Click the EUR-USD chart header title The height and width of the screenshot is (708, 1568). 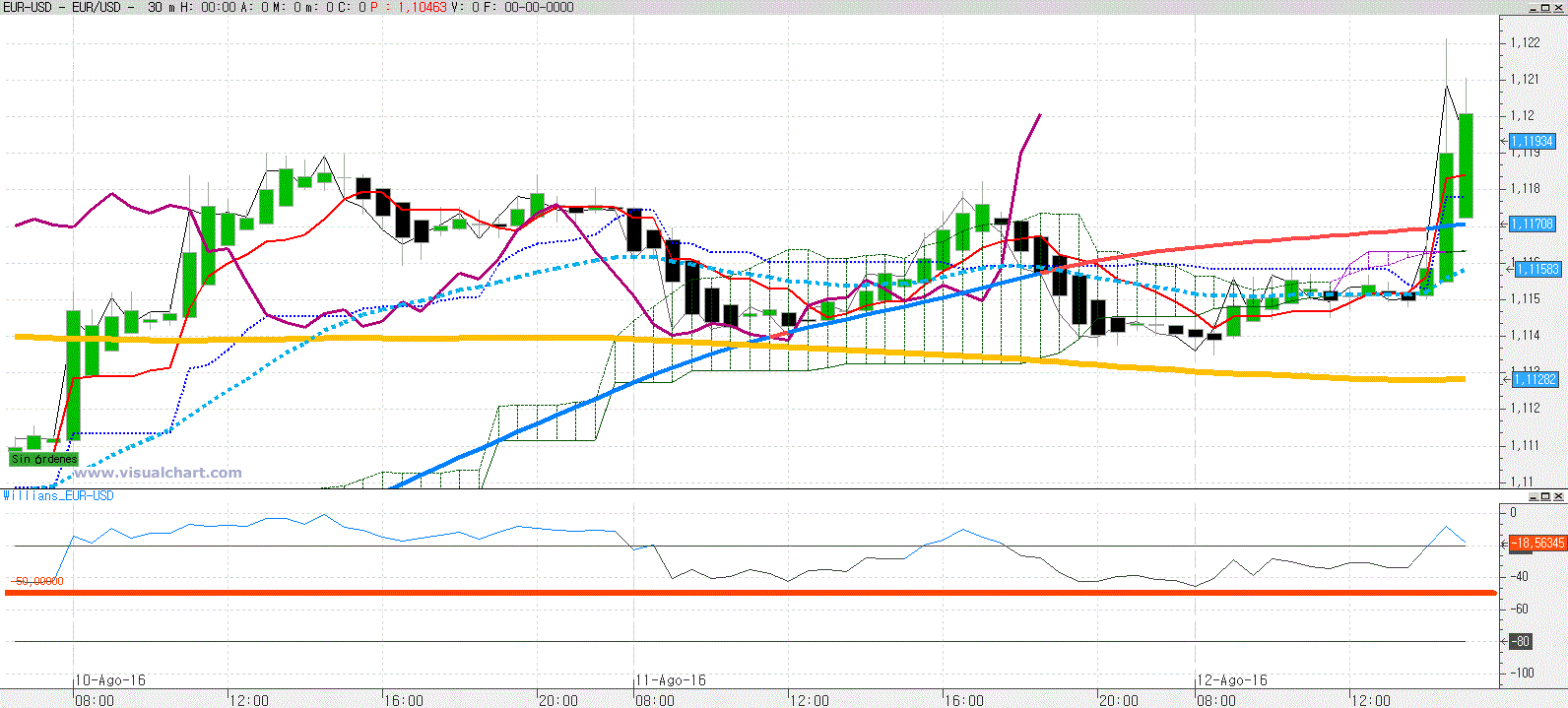click(69, 7)
